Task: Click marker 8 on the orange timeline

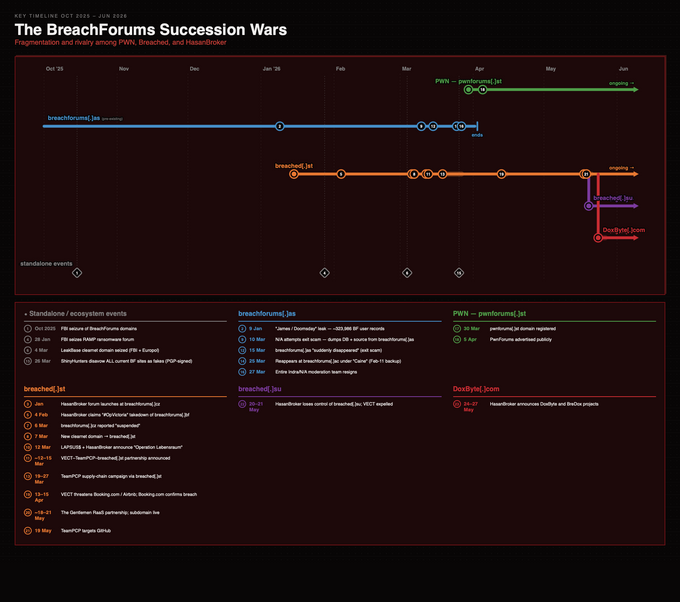Action: click(x=414, y=174)
